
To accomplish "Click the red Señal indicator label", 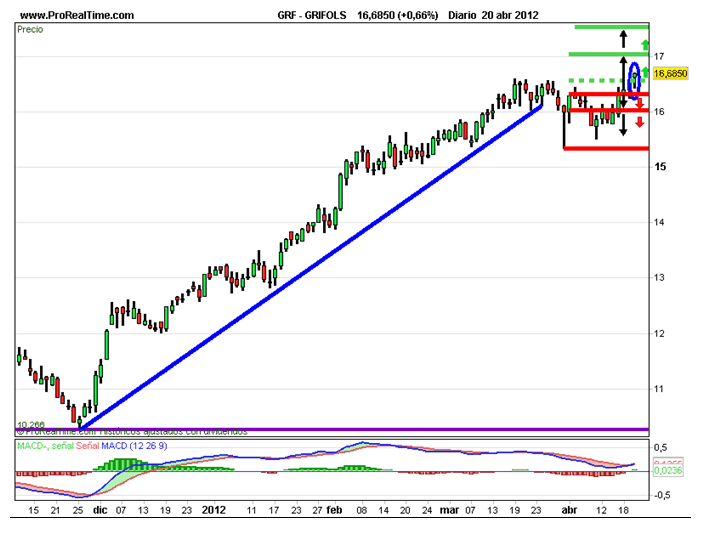I will (87, 446).
